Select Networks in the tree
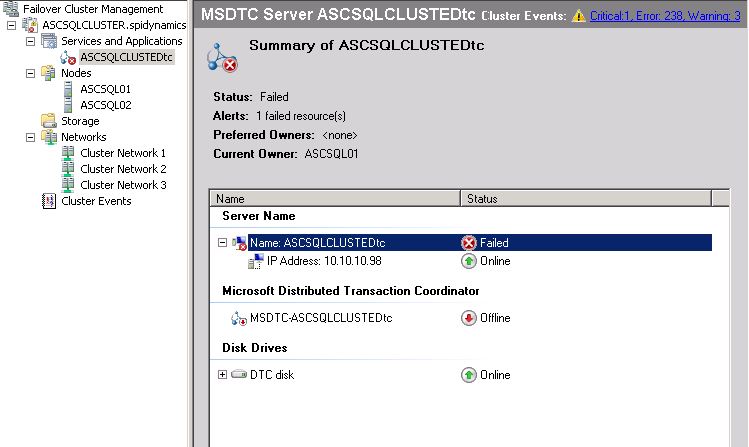749x447 pixels. tap(84, 137)
